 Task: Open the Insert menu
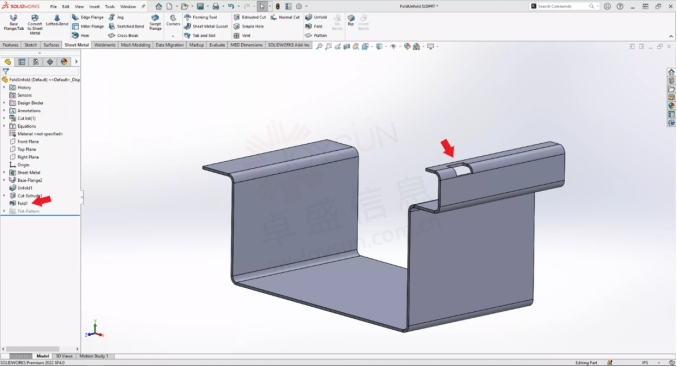tap(94, 6)
